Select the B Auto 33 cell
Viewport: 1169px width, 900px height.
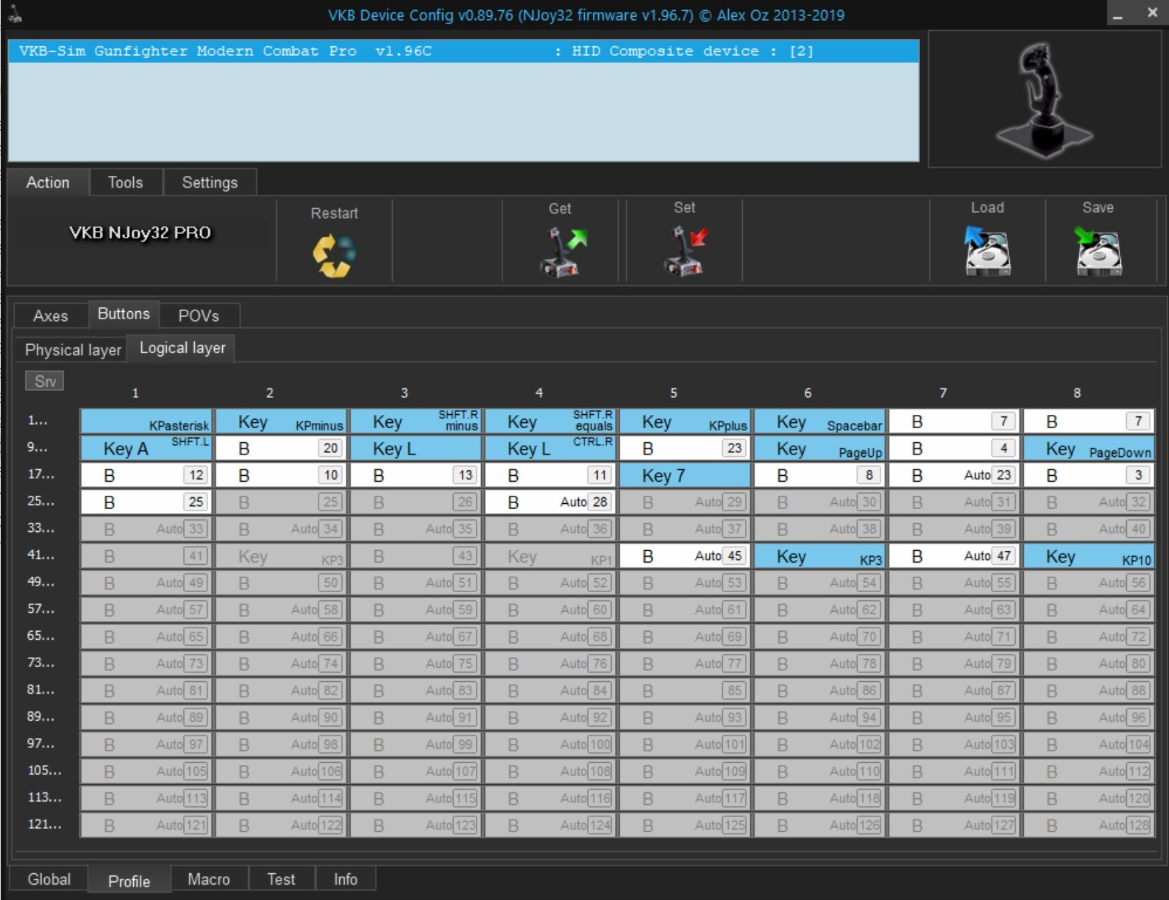(146, 529)
